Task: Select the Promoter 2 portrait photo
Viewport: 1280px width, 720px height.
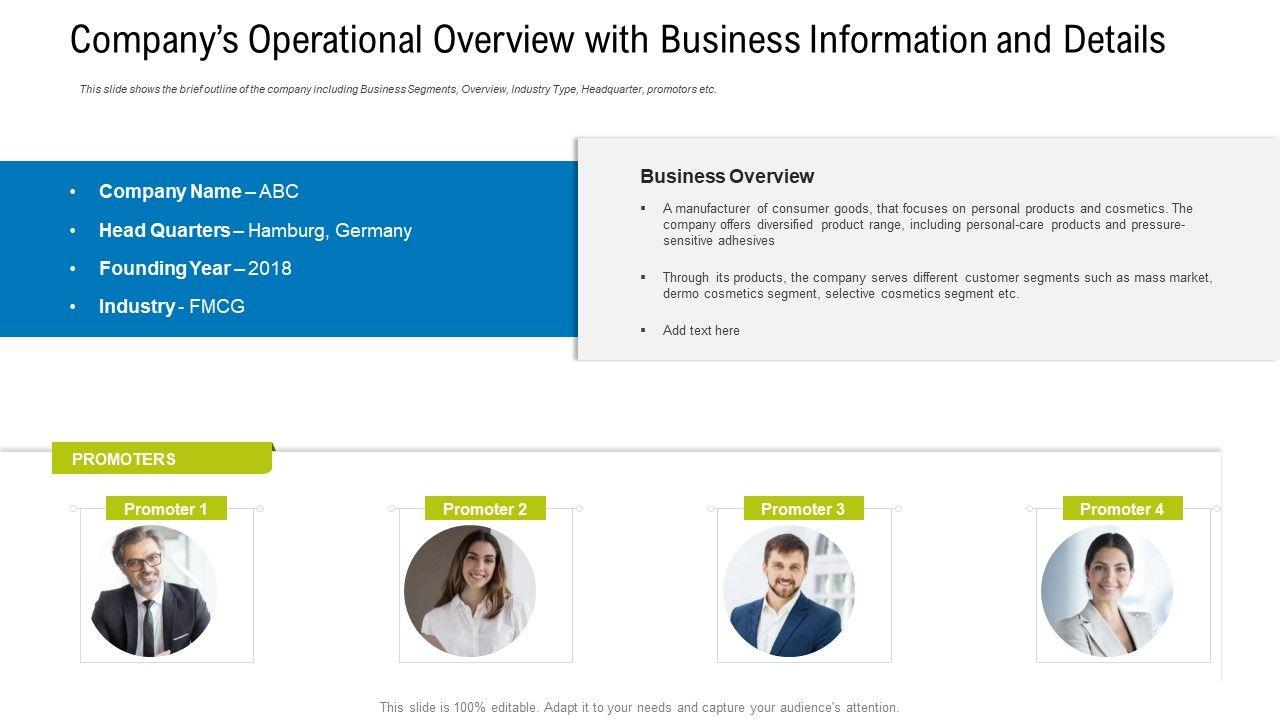Action: [x=470, y=591]
